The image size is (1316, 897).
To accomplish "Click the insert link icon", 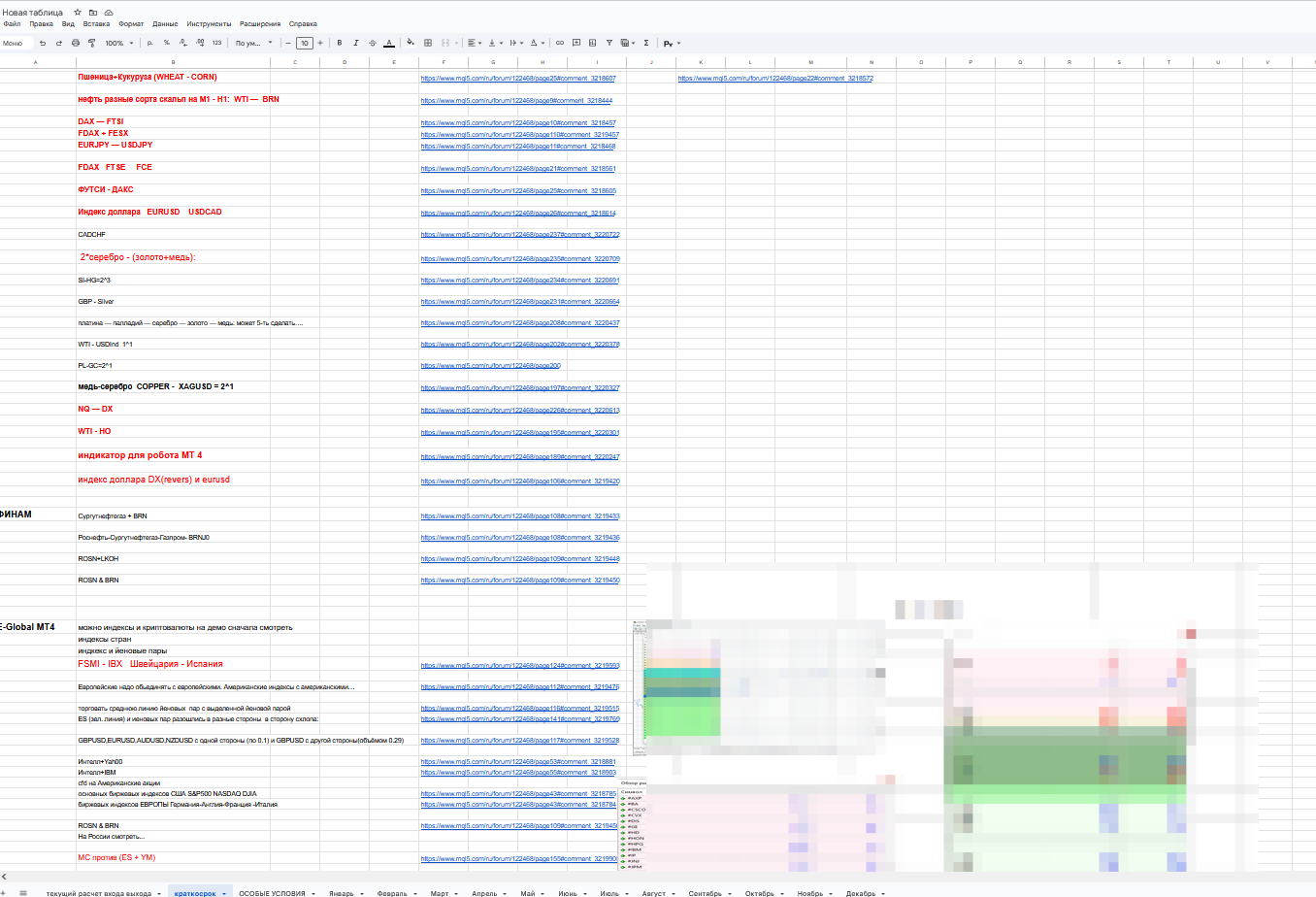I will click(560, 43).
